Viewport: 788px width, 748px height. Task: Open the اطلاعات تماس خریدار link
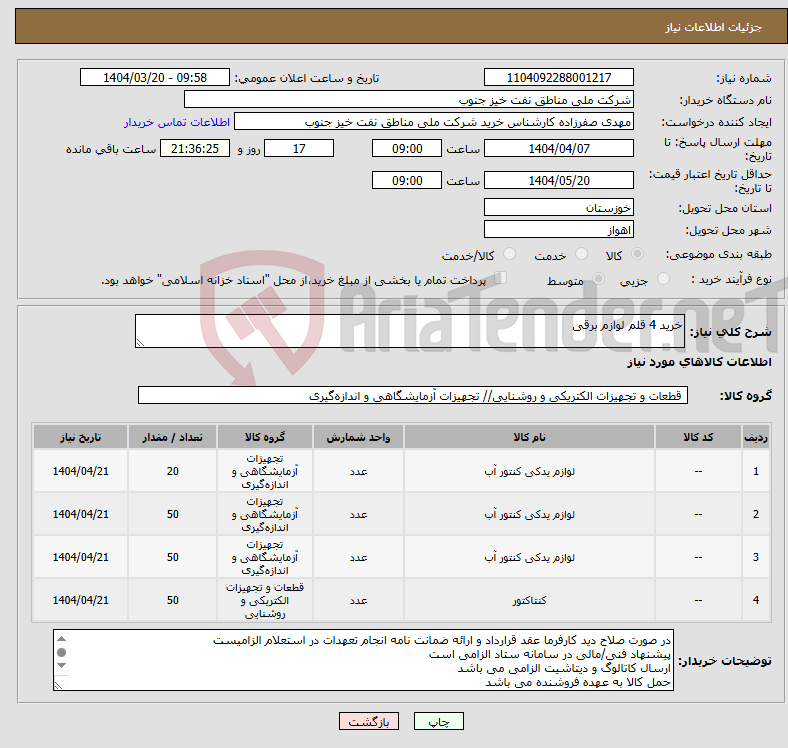pos(177,122)
